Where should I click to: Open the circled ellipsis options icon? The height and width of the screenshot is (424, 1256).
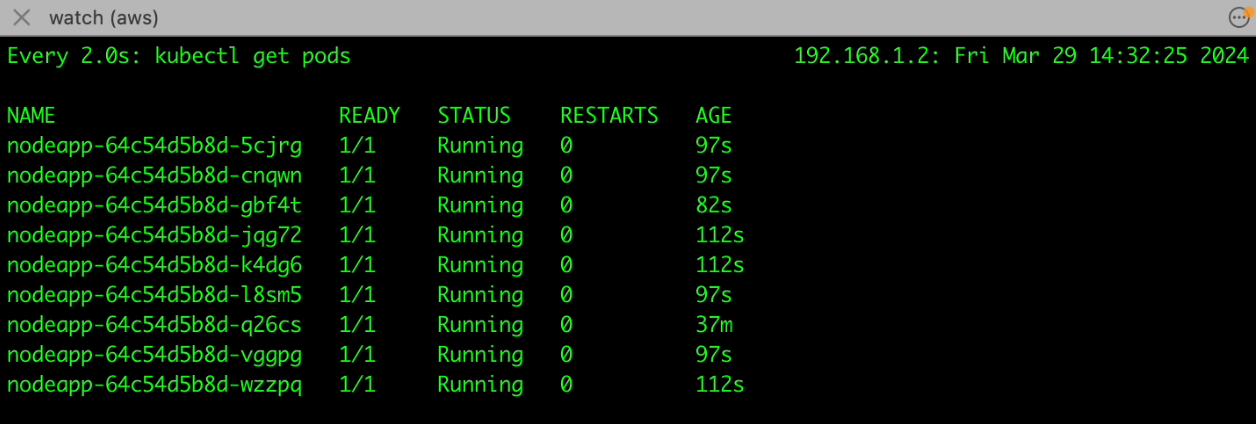click(1240, 17)
